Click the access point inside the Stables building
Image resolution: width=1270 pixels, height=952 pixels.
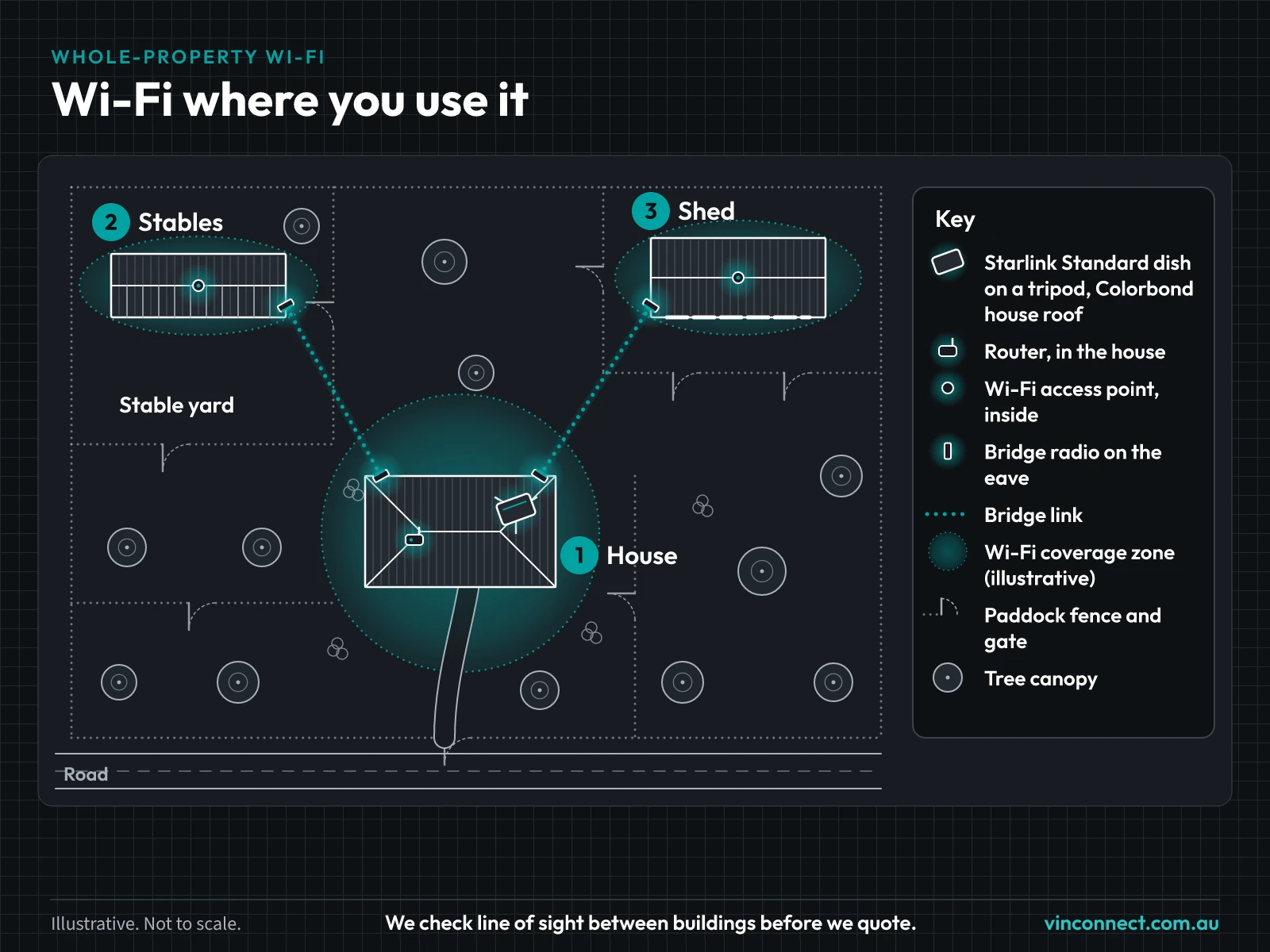(x=198, y=286)
